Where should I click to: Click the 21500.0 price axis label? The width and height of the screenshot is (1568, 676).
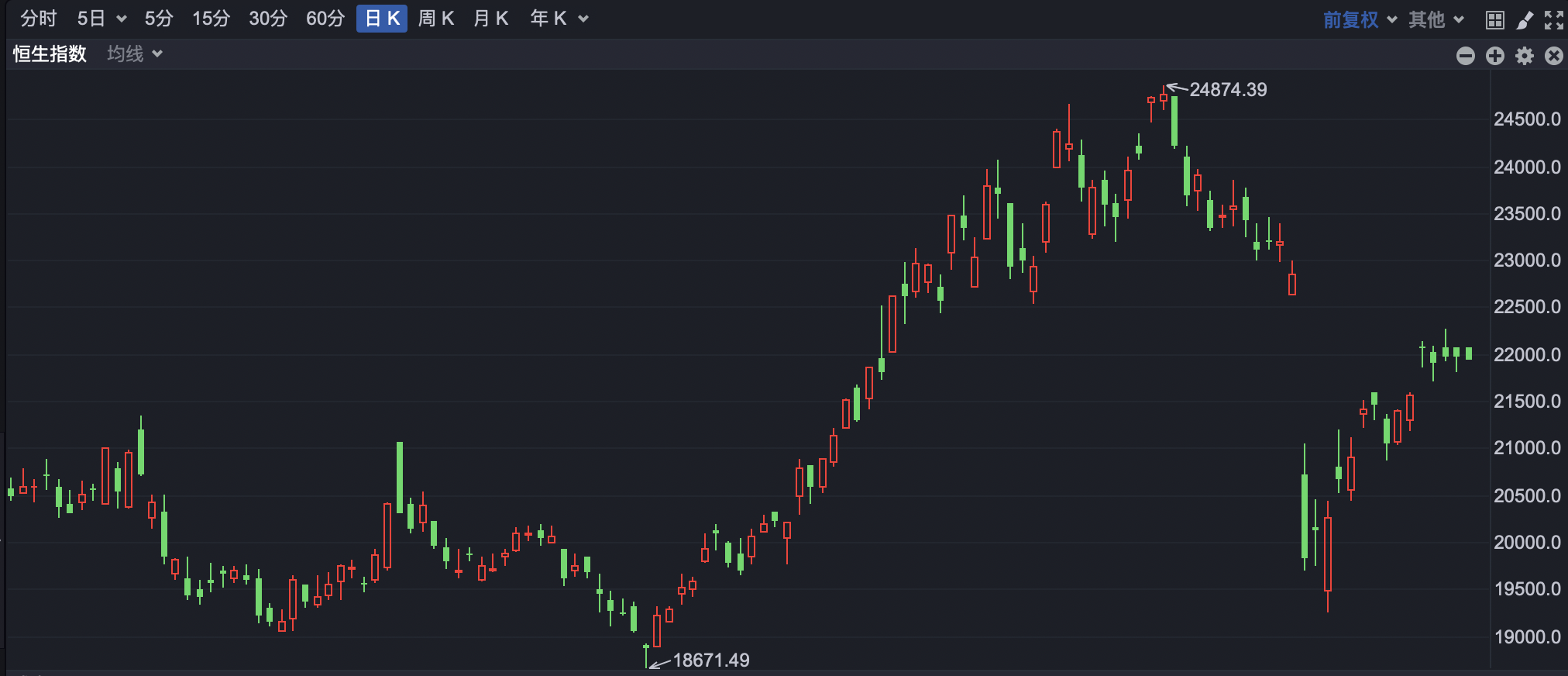(x=1527, y=402)
